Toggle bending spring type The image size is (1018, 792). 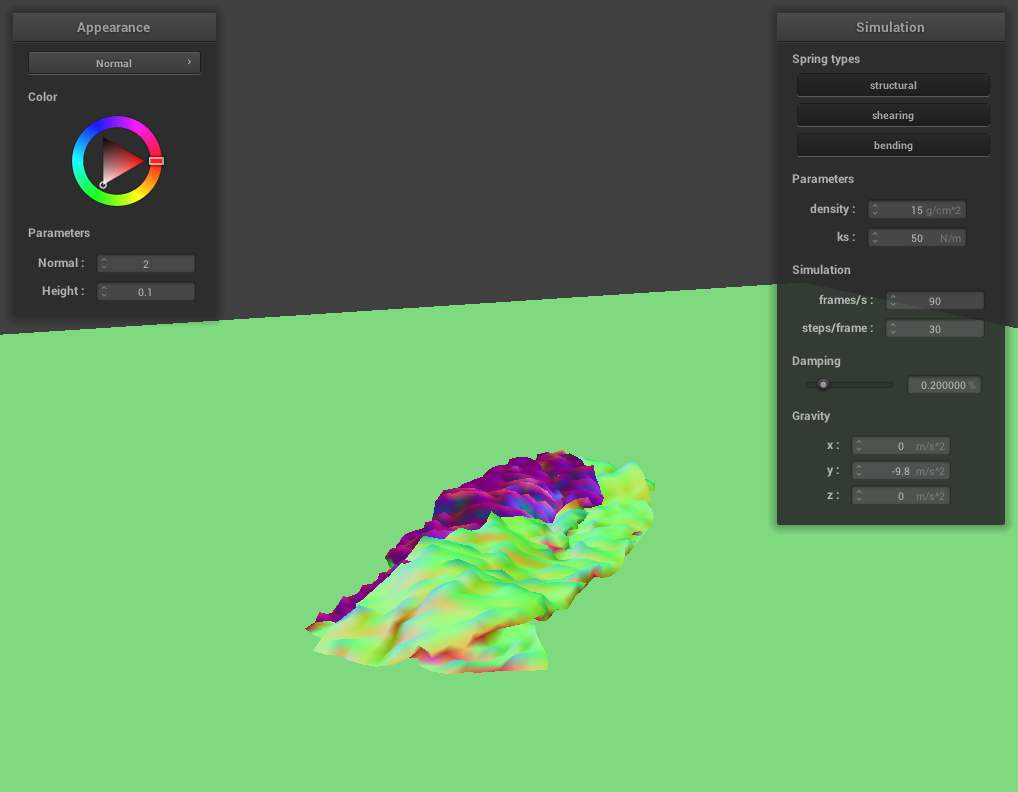click(893, 145)
